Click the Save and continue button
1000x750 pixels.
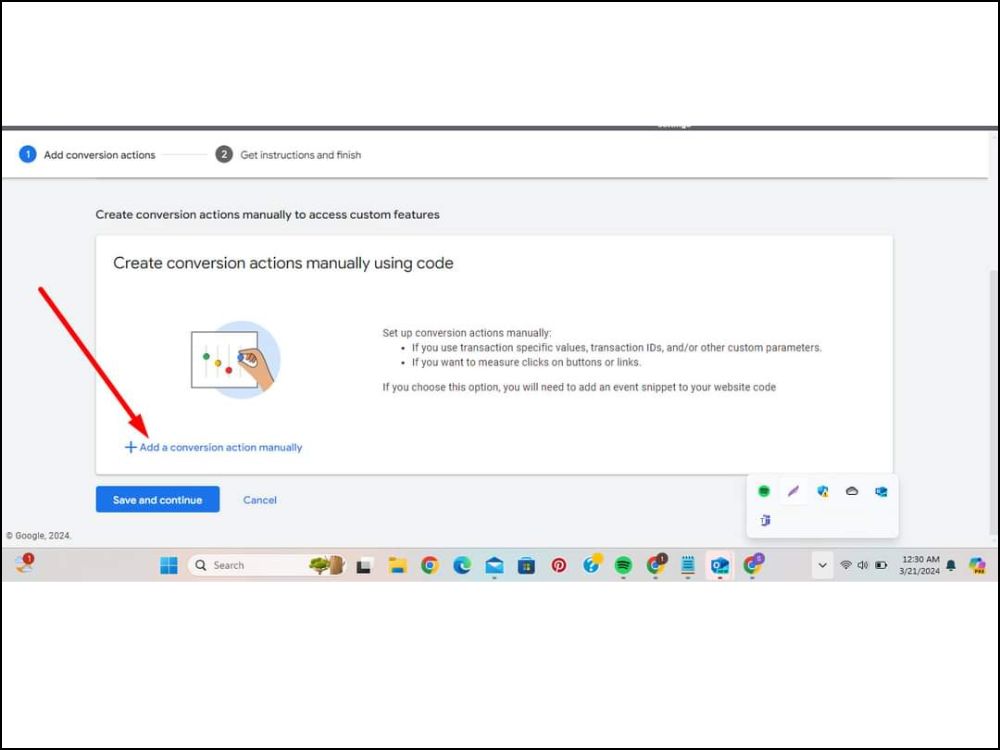tap(158, 499)
